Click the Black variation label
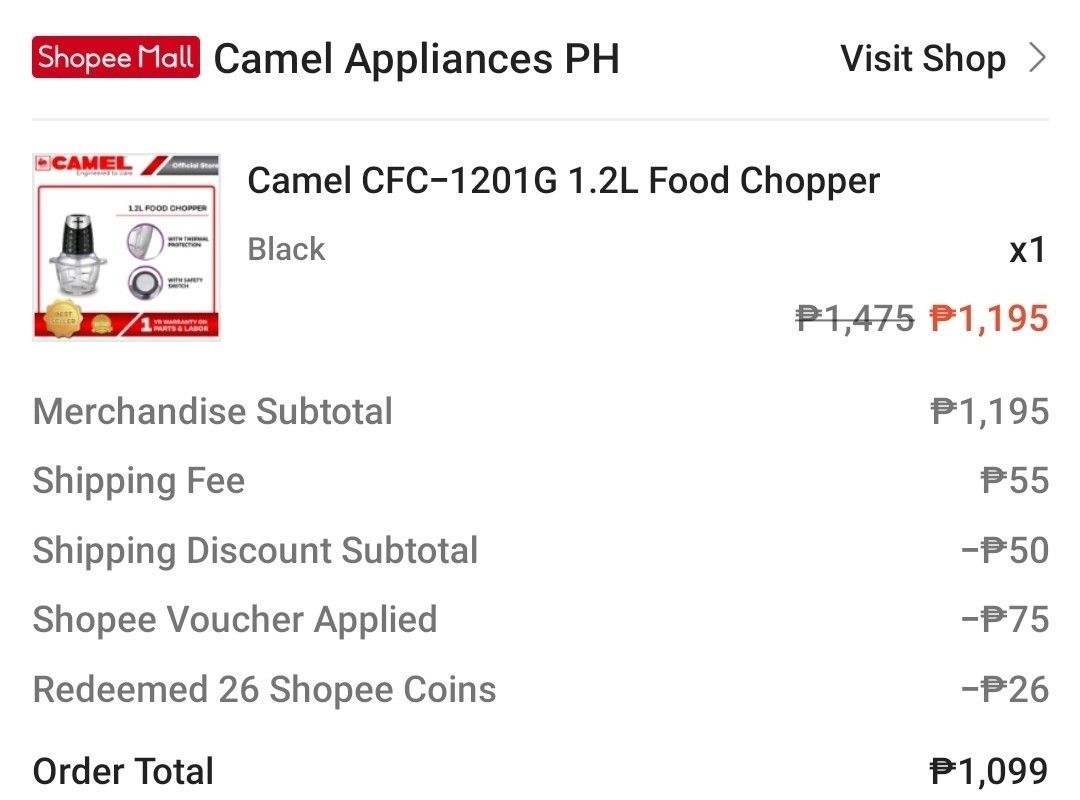 coord(286,248)
